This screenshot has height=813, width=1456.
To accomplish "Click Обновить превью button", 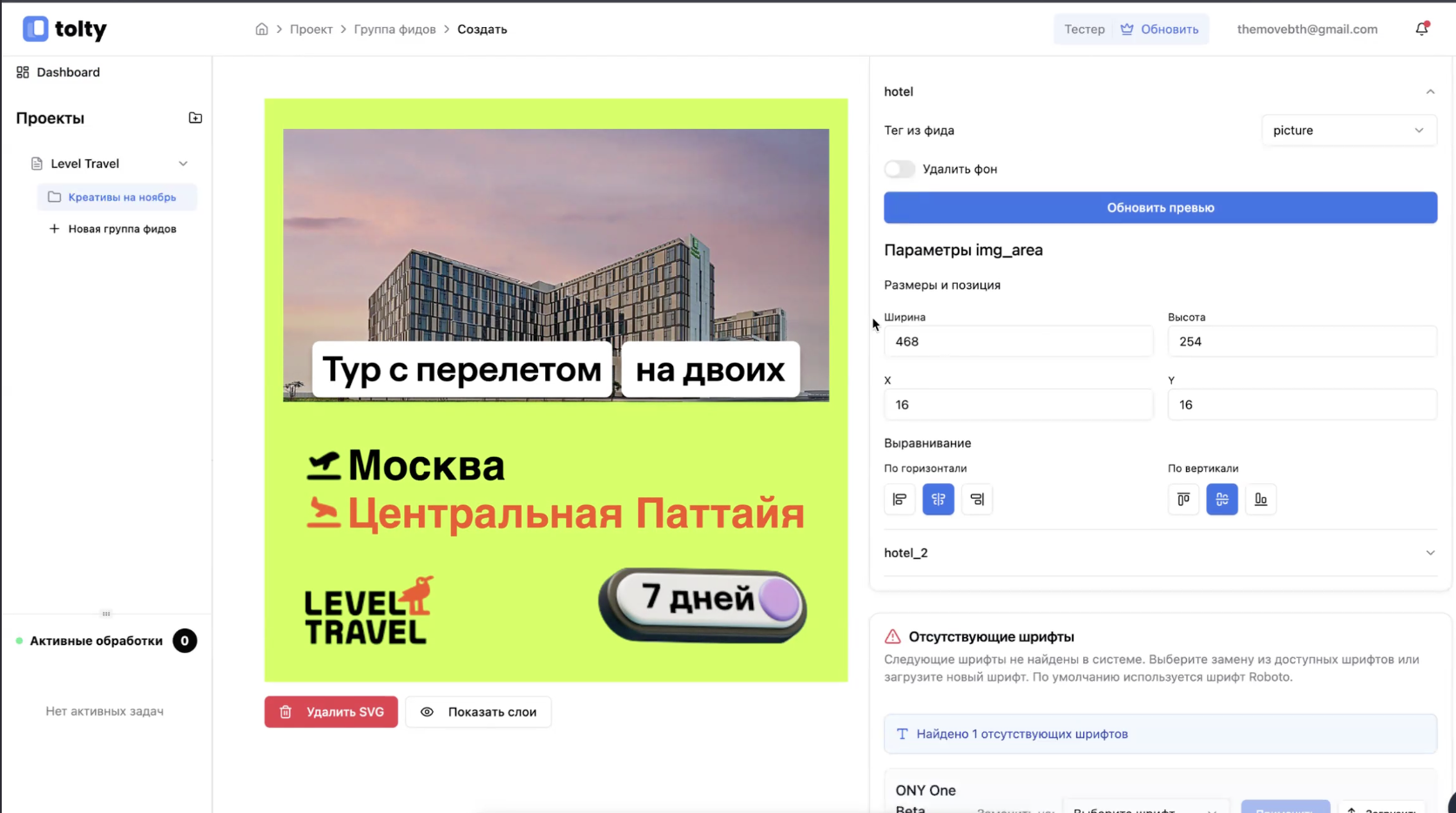I will [x=1160, y=208].
